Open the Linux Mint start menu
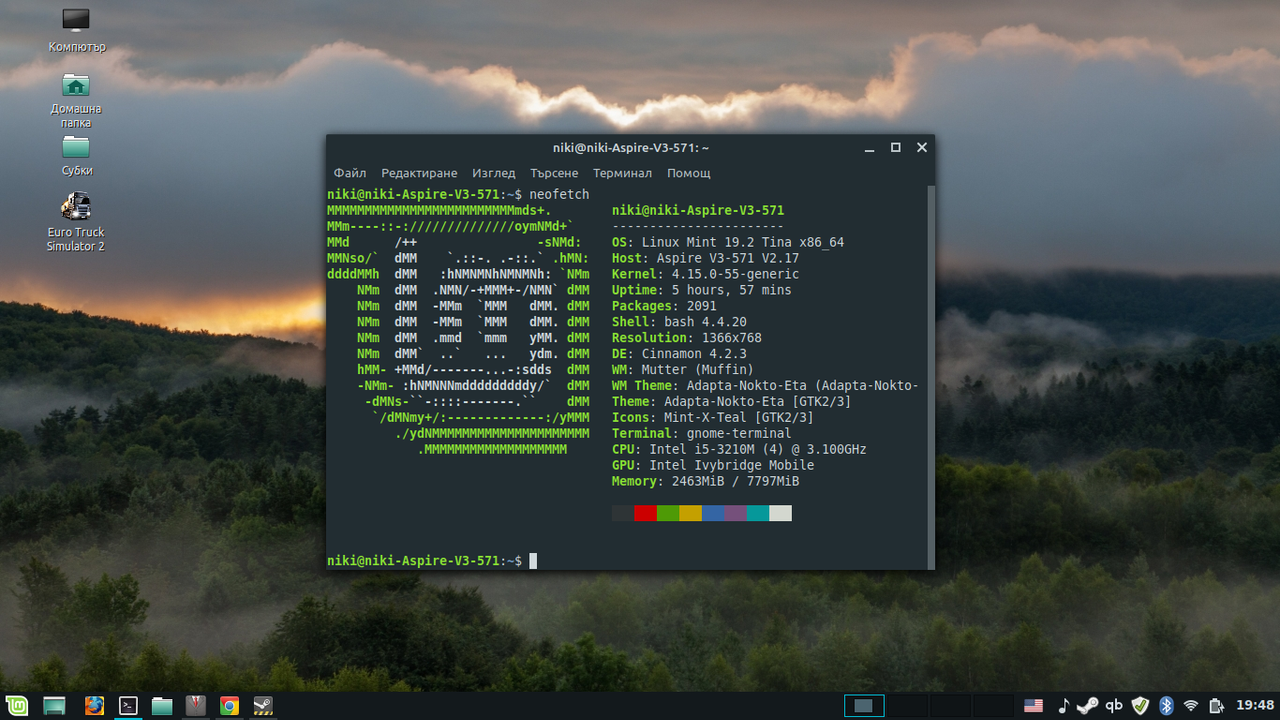 18,706
